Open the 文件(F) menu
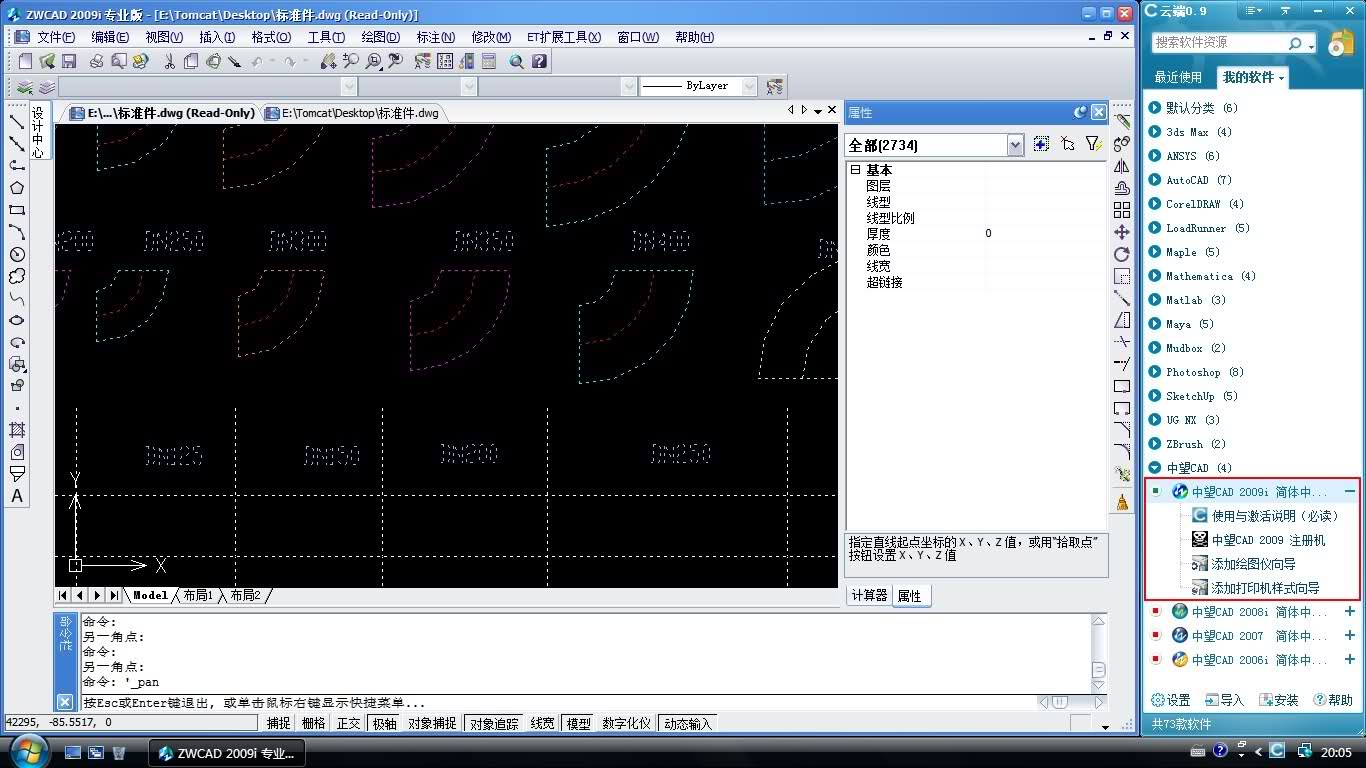This screenshot has height=768, width=1366. click(x=56, y=37)
